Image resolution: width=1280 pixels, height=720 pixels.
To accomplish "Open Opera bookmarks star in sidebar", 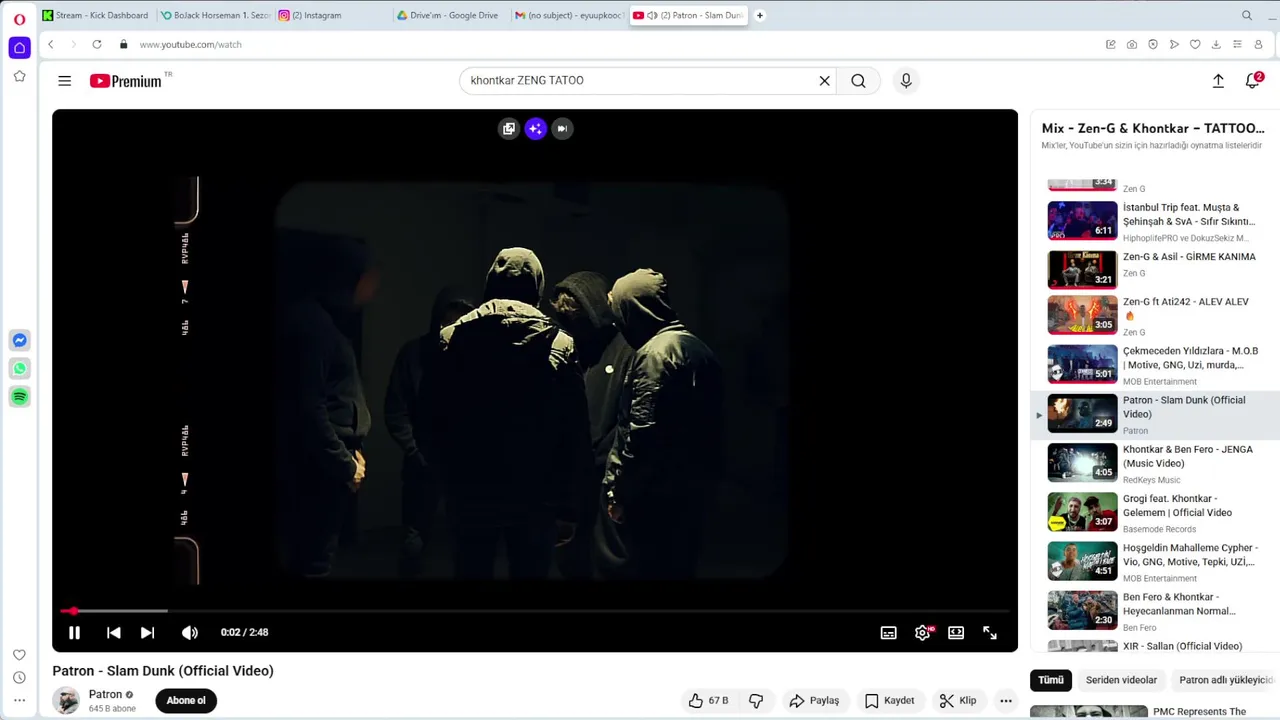I will (19, 76).
